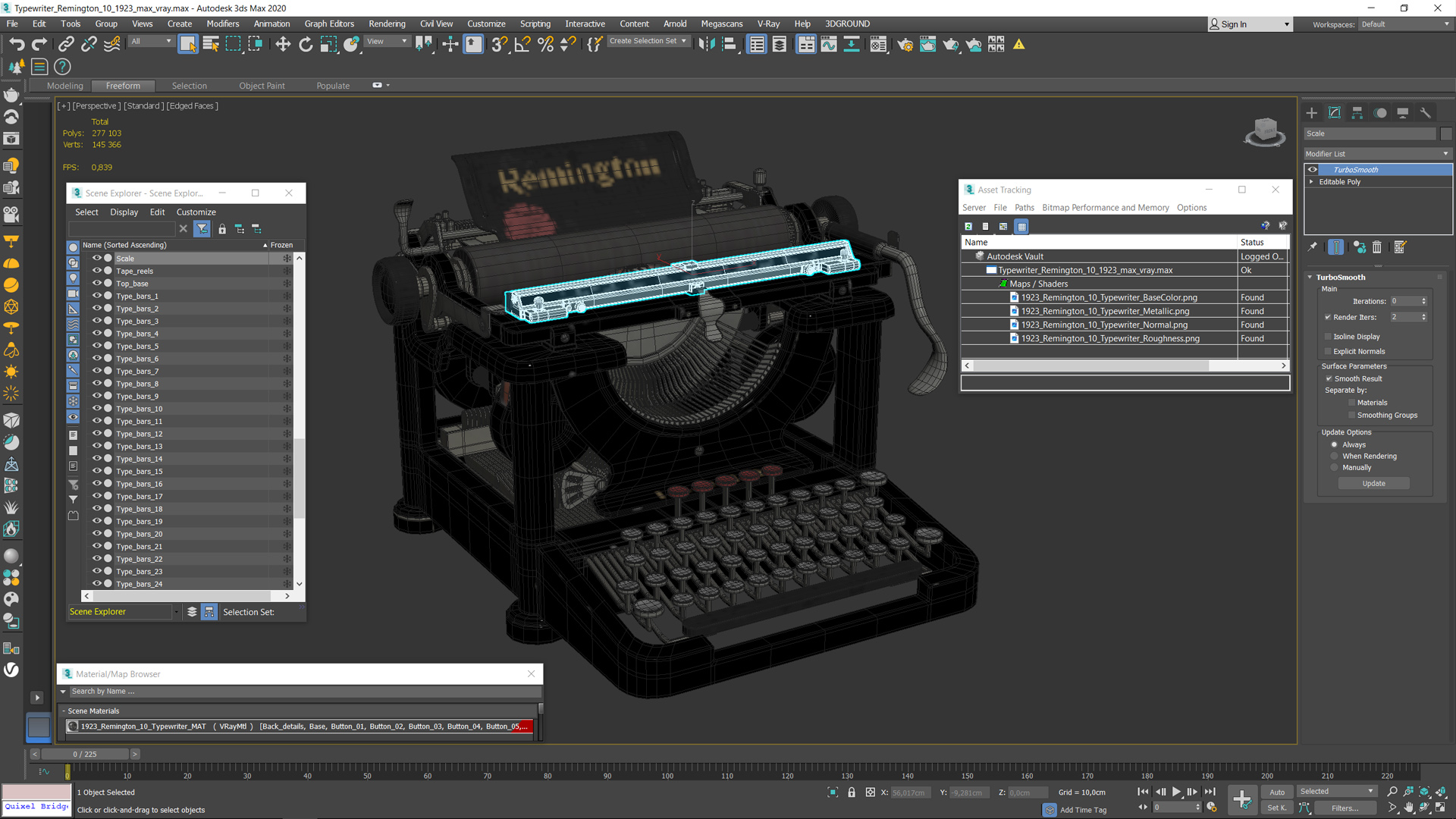The height and width of the screenshot is (819, 1456).
Task: Open Asset Tracking Paths menu
Action: (1024, 207)
